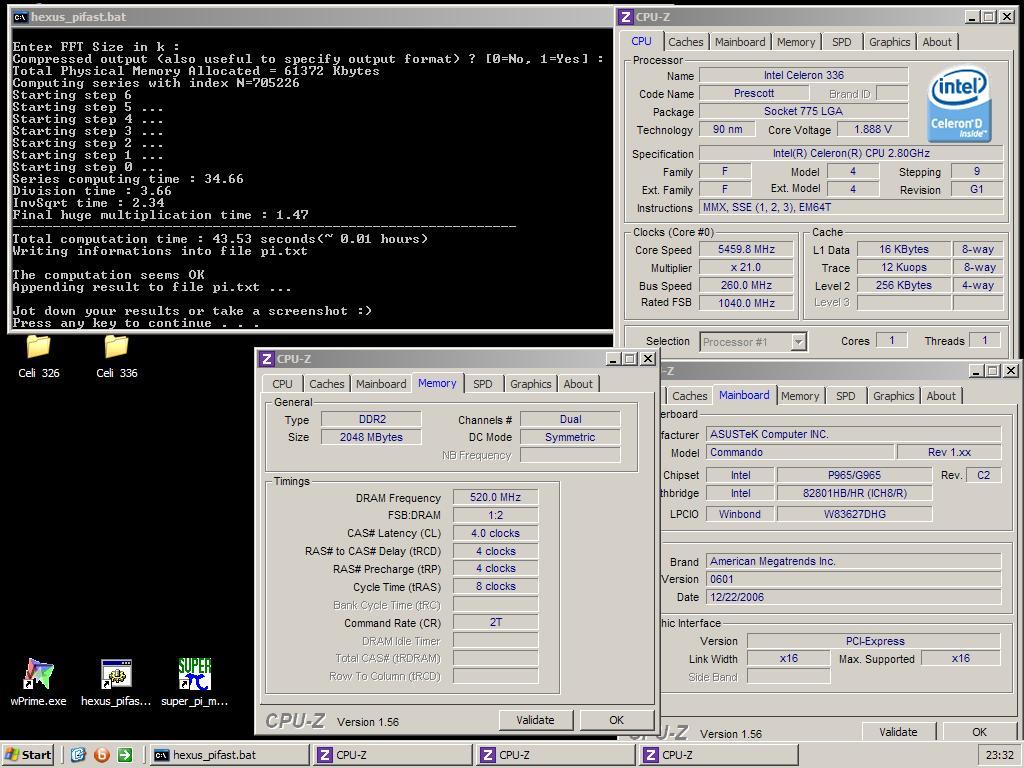Click Validate in the Memory CPU-Z window
This screenshot has width=1024, height=768.
pyautogui.click(x=536, y=720)
